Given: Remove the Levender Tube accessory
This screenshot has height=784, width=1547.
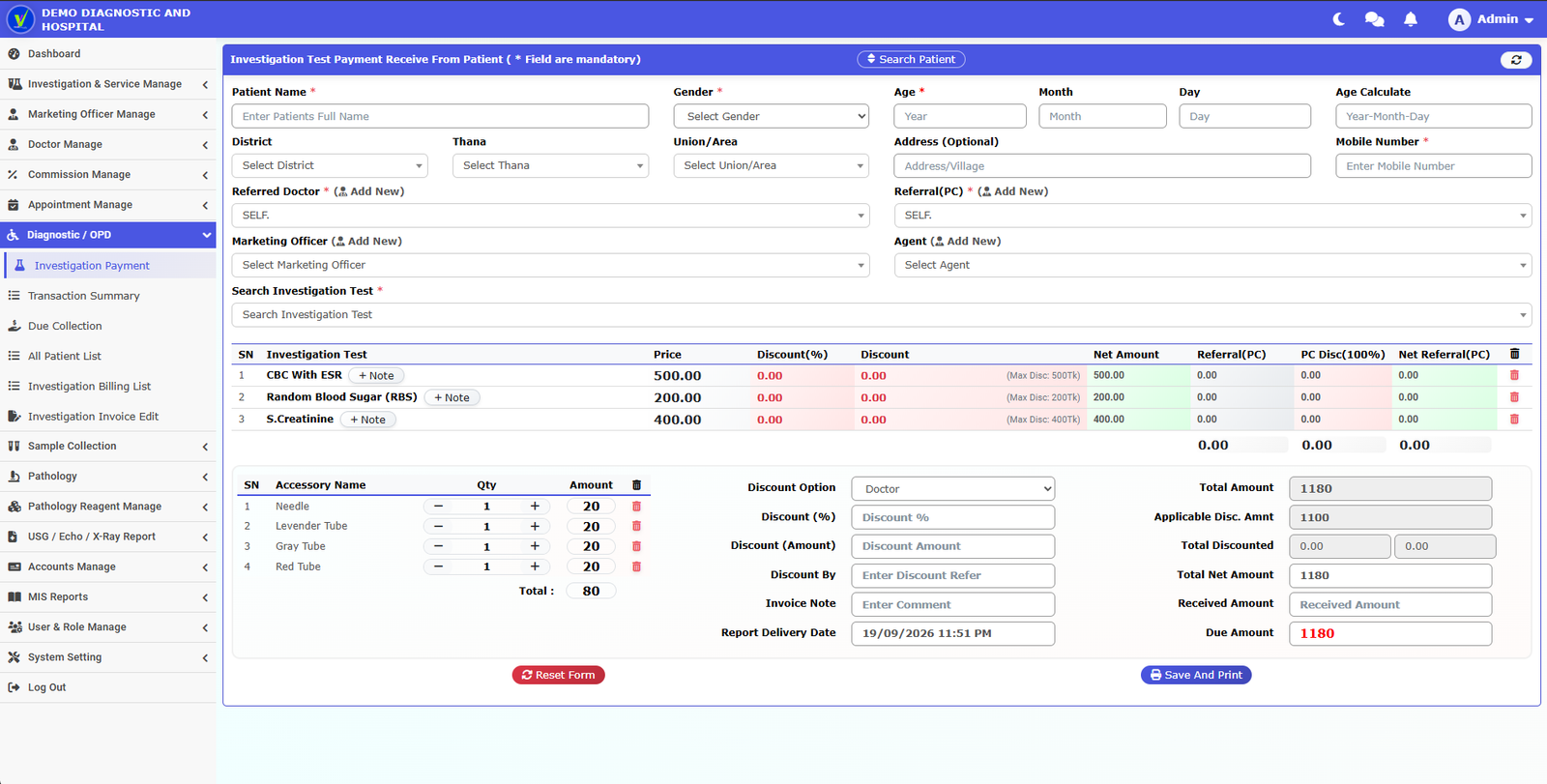Looking at the screenshot, I should point(636,526).
